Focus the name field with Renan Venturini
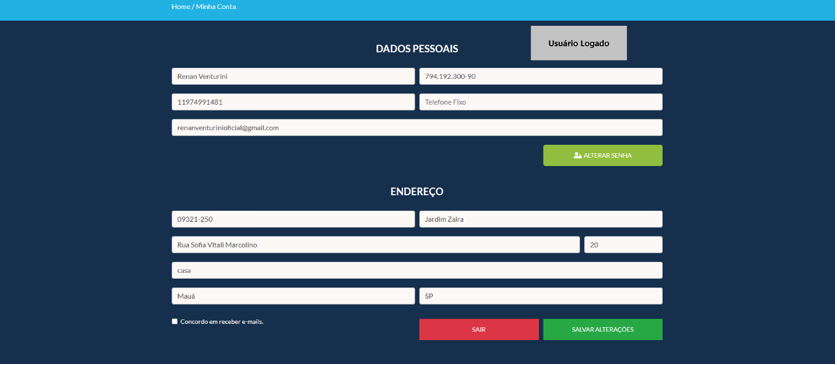This screenshot has height=365, width=837. (293, 76)
